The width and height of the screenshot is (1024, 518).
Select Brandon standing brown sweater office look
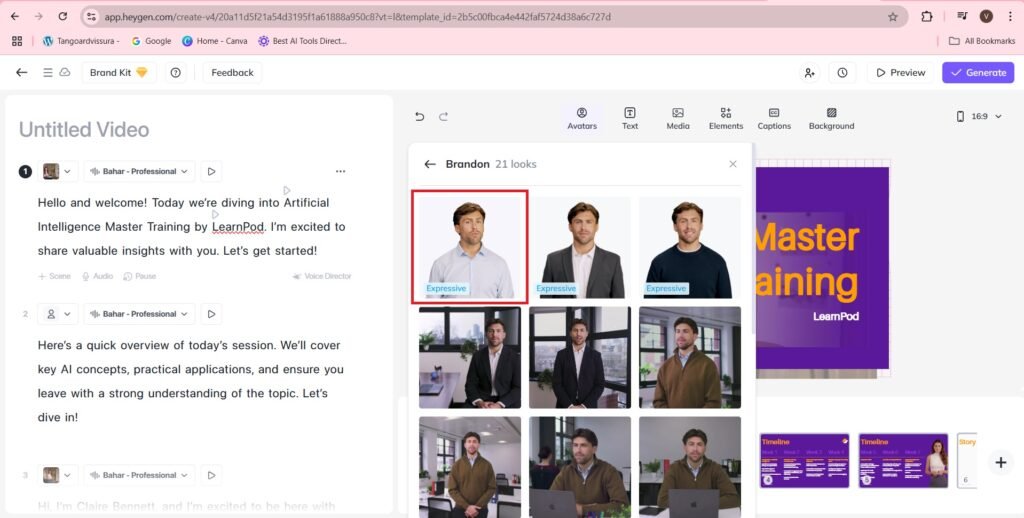pyautogui.click(x=470, y=467)
